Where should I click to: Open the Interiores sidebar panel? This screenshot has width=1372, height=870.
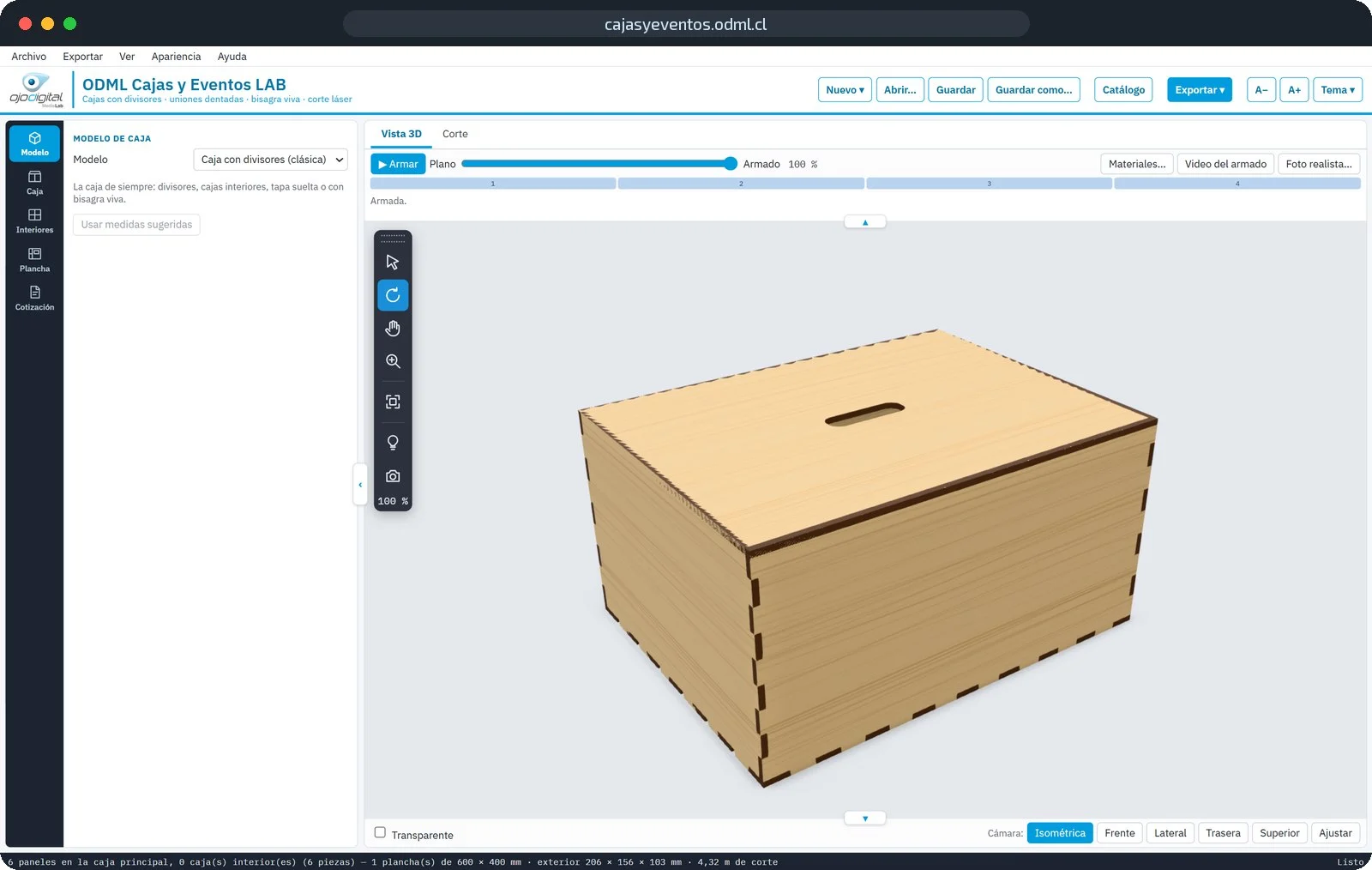34,221
